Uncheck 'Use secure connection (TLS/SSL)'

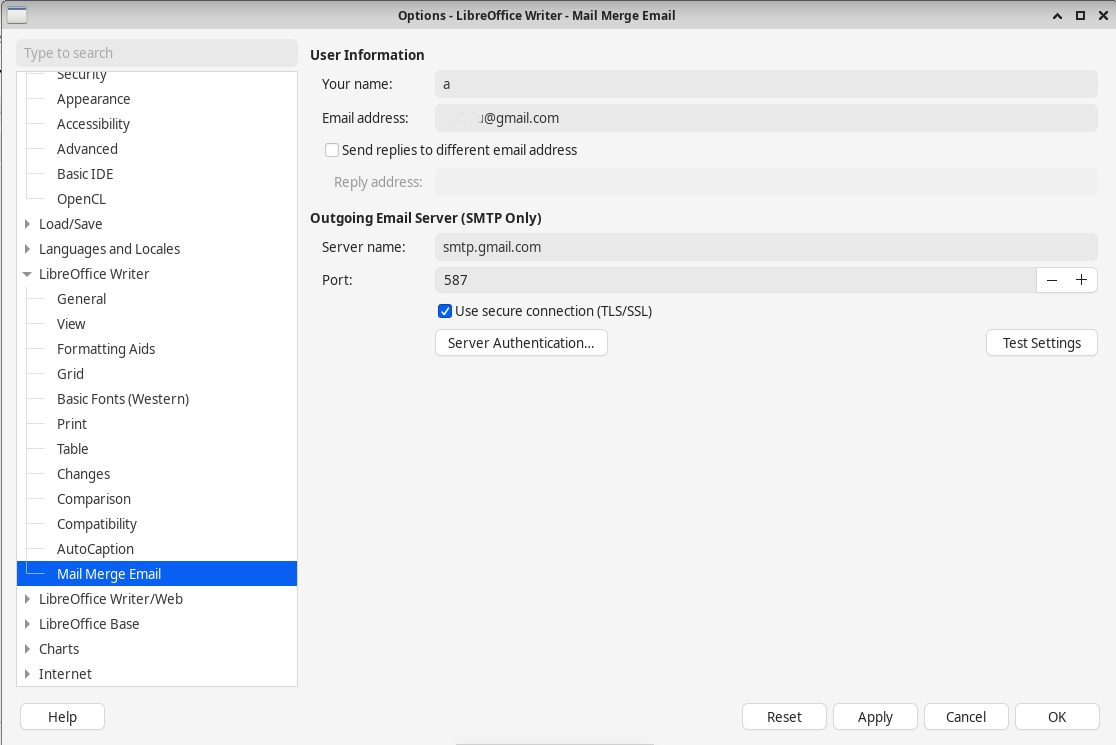[x=445, y=311]
